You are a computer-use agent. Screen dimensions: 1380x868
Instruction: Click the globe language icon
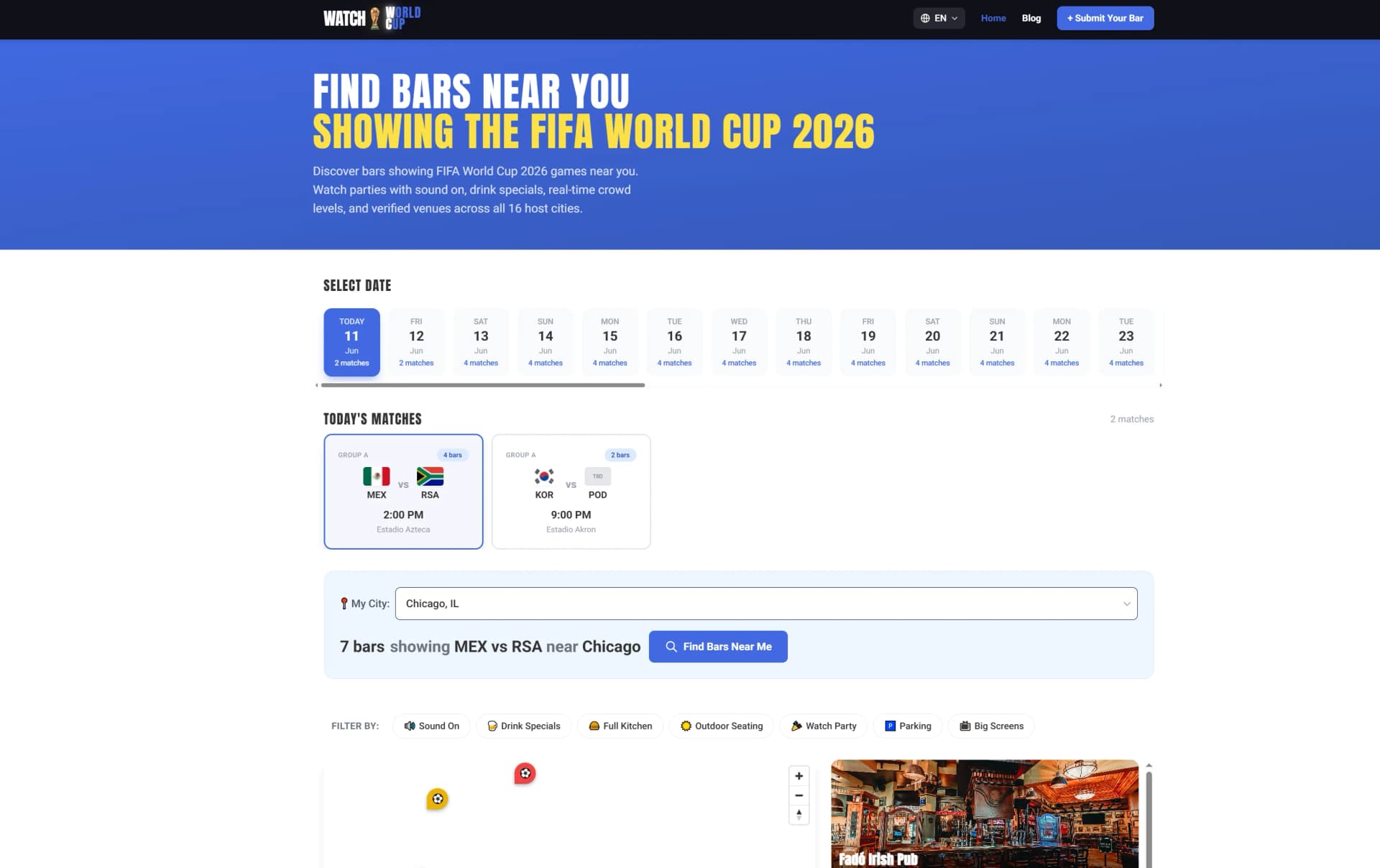[x=925, y=19]
